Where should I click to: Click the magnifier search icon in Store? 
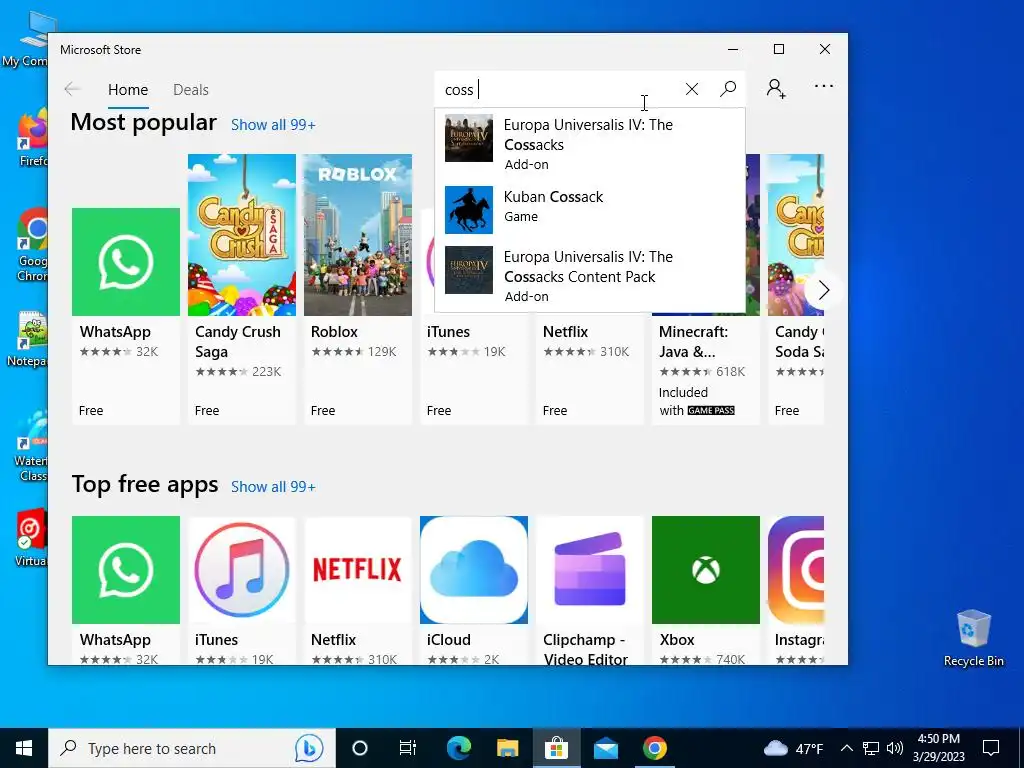point(728,89)
